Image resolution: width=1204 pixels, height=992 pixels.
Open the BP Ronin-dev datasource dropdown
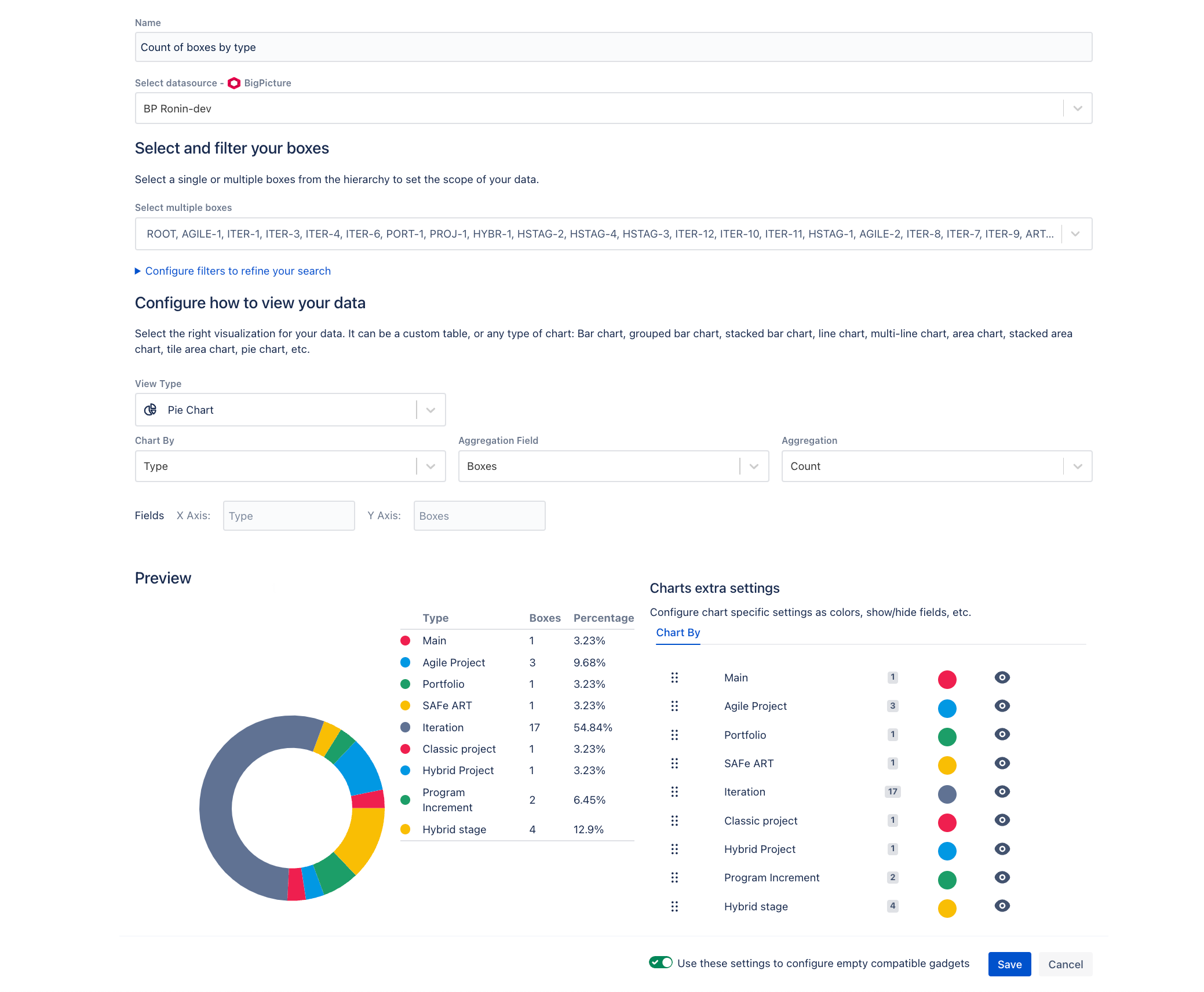click(x=1078, y=108)
